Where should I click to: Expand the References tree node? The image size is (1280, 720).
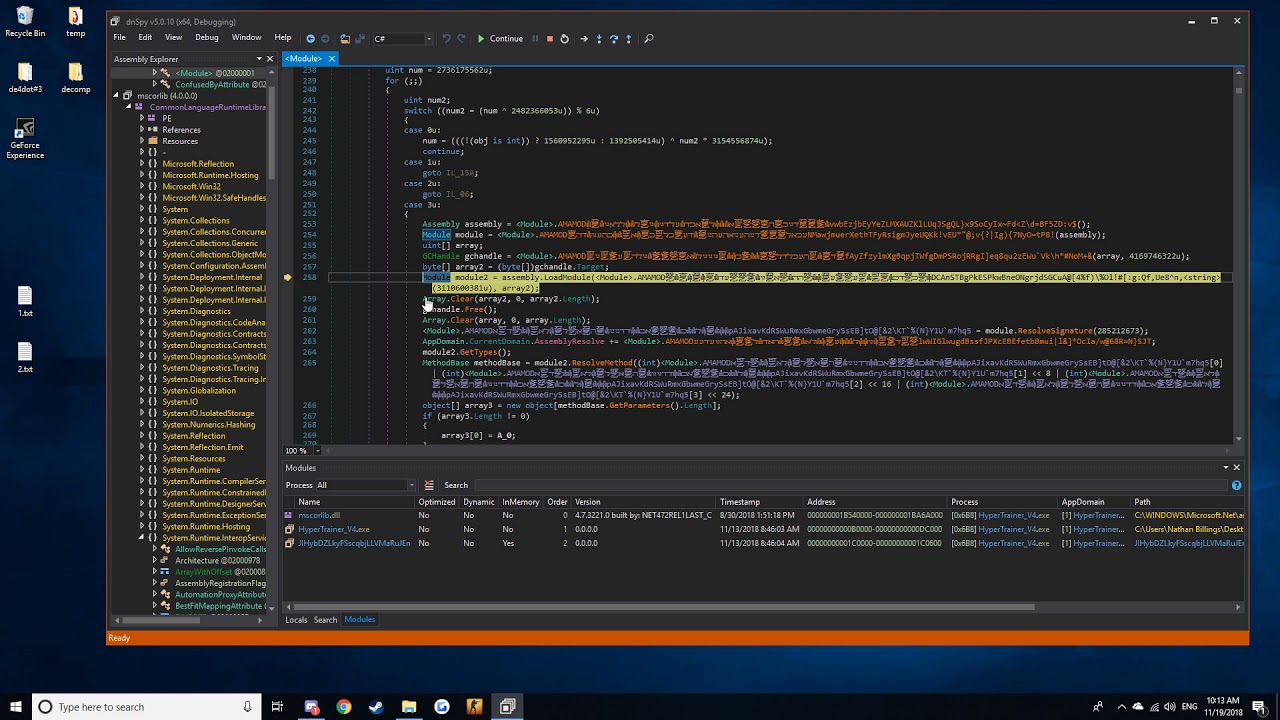coord(141,130)
